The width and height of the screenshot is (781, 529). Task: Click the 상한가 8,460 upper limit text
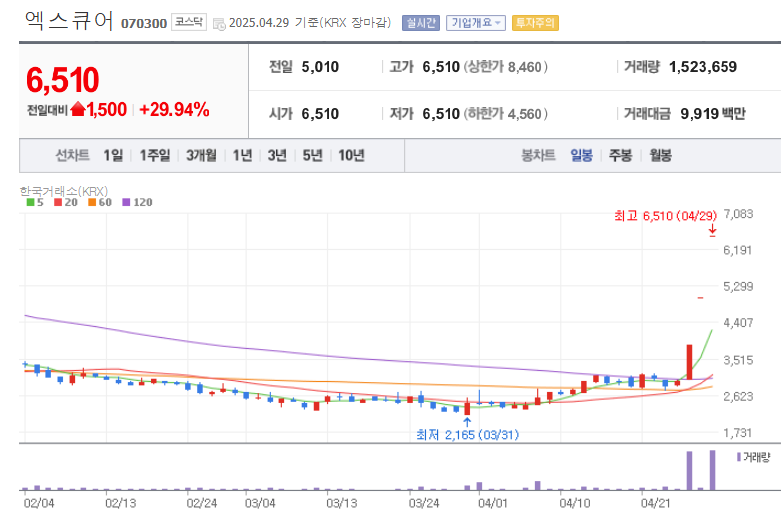pos(506,67)
